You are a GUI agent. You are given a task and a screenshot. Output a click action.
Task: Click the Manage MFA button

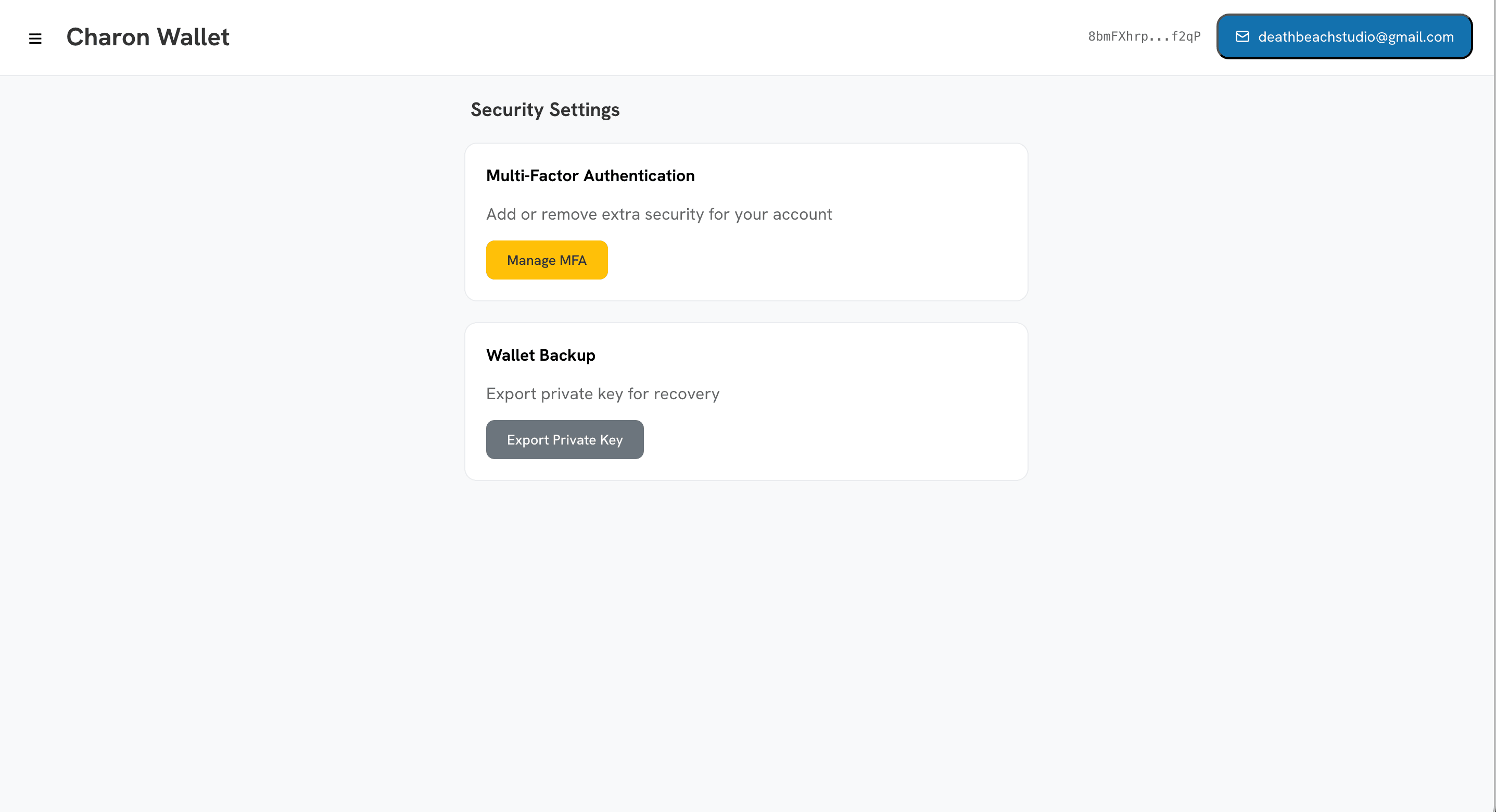pos(547,260)
